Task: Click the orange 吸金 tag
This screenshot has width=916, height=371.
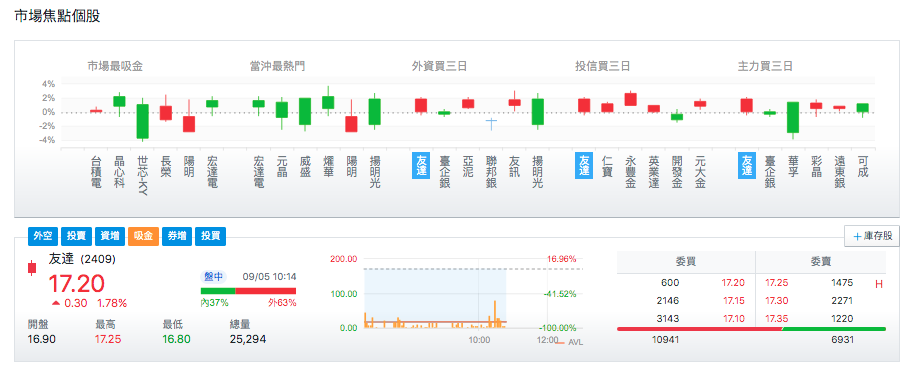Action: 143,236
